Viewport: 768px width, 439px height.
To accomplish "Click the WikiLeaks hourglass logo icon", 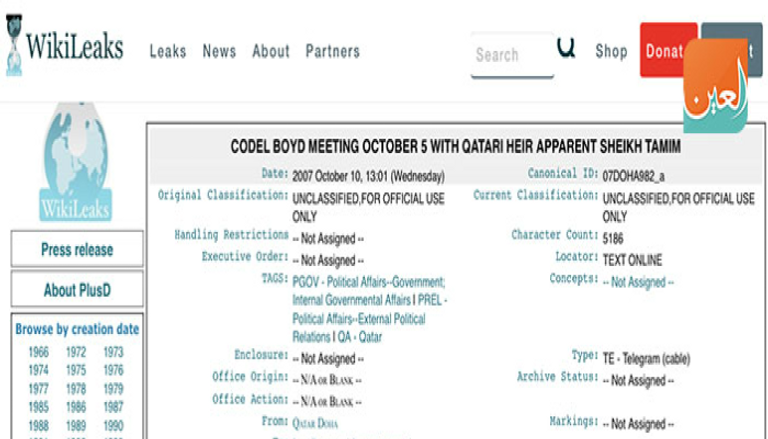I will pos(13,44).
